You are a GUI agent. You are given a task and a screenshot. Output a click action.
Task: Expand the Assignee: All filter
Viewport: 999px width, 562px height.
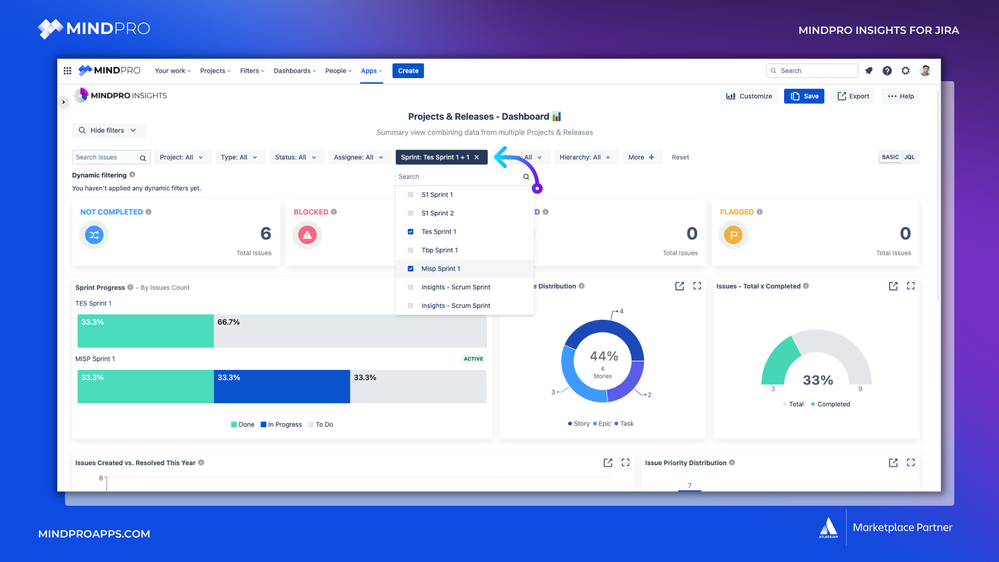pyautogui.click(x=359, y=157)
